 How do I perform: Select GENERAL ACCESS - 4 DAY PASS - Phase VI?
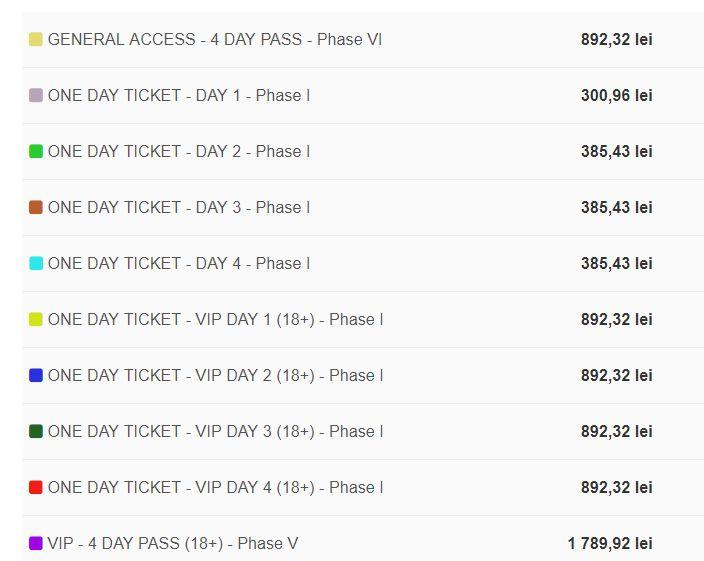[214, 40]
